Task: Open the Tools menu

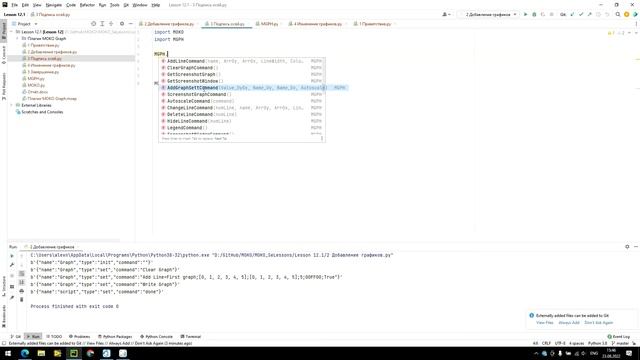Action: (x=115, y=5)
